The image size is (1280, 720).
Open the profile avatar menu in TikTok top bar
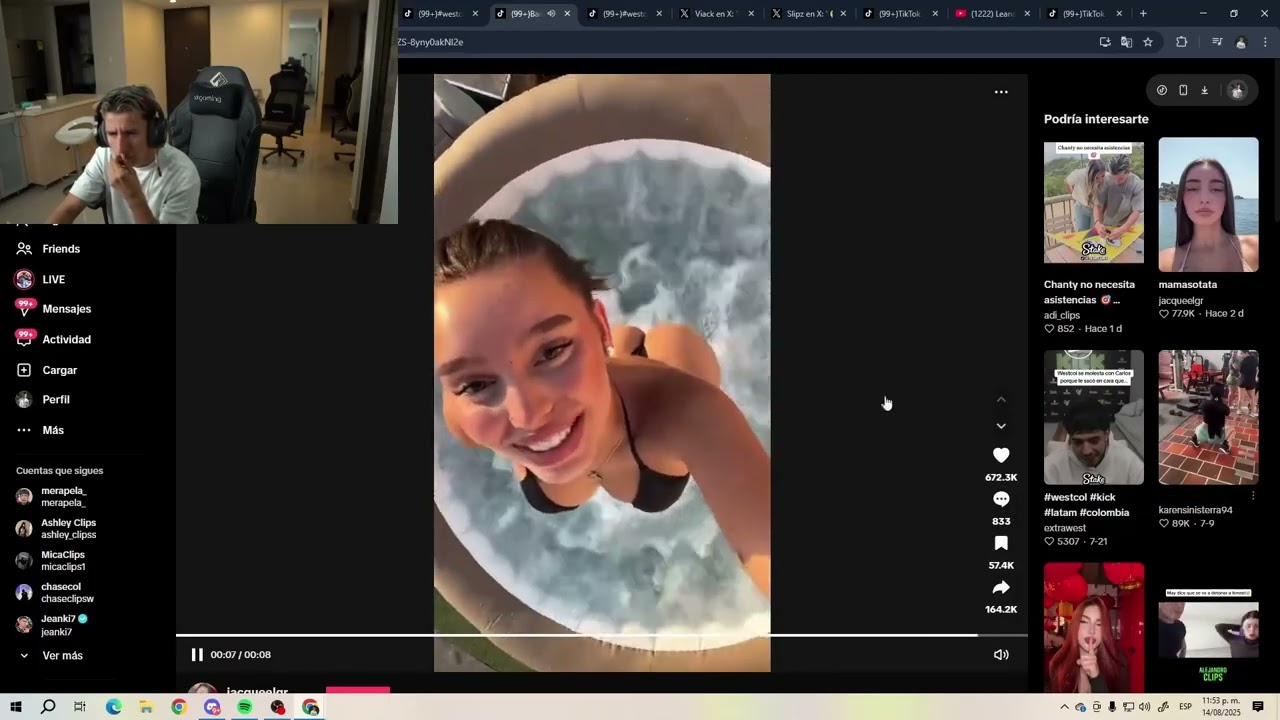pos(1237,90)
